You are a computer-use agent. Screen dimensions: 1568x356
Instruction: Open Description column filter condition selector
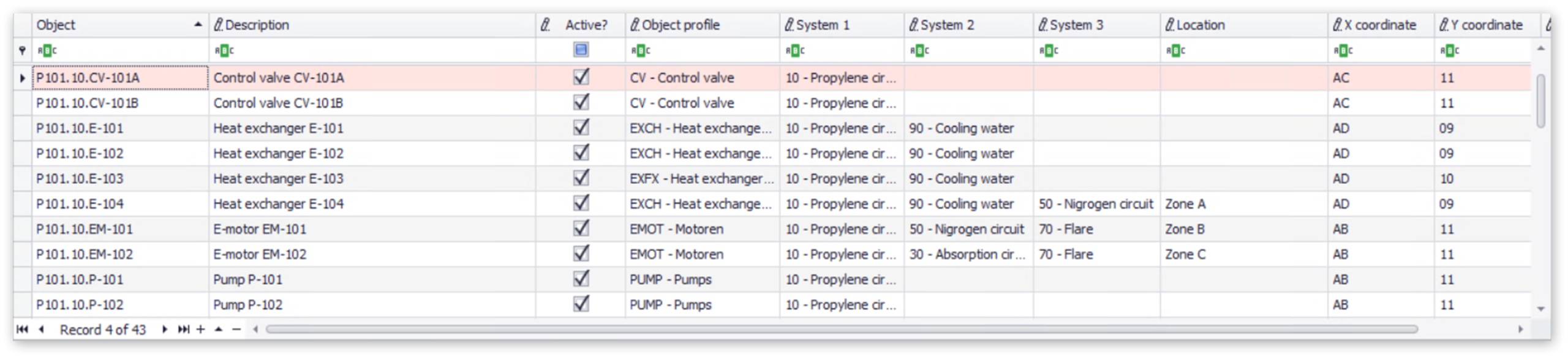pyautogui.click(x=224, y=50)
